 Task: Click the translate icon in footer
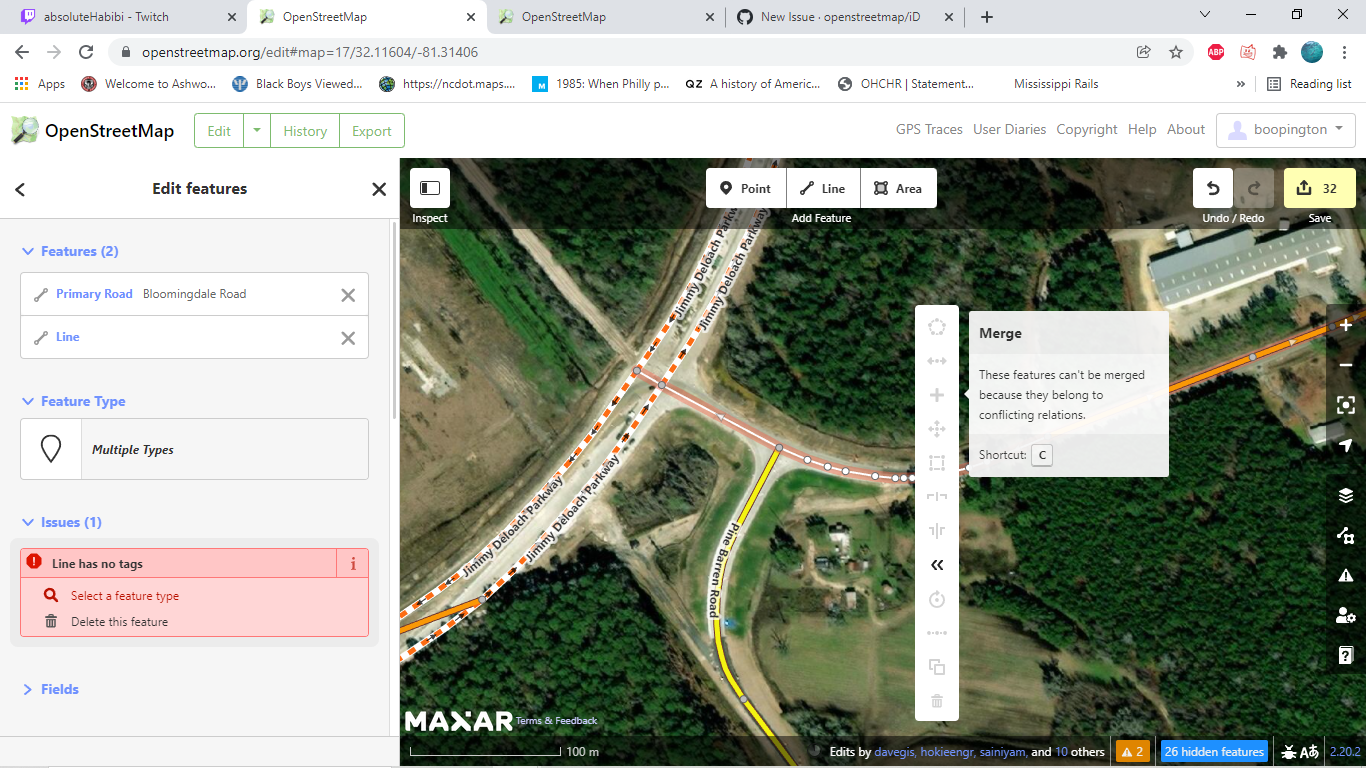[x=1309, y=752]
